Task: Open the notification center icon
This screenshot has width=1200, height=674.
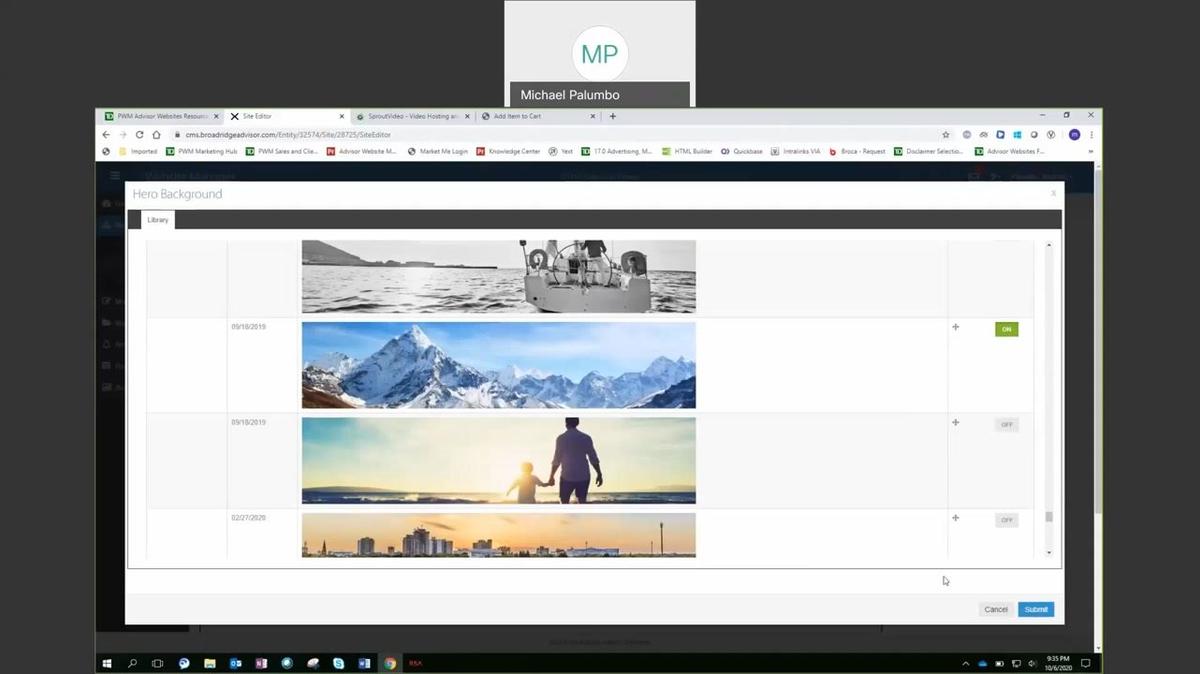Action: pyautogui.click(x=1085, y=663)
